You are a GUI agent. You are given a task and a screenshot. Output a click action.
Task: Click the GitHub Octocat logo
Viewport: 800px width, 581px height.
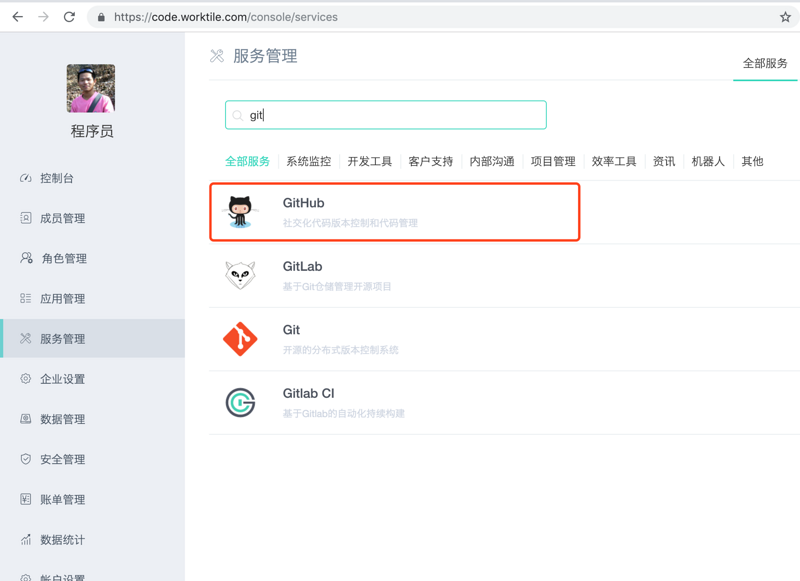pyautogui.click(x=240, y=212)
